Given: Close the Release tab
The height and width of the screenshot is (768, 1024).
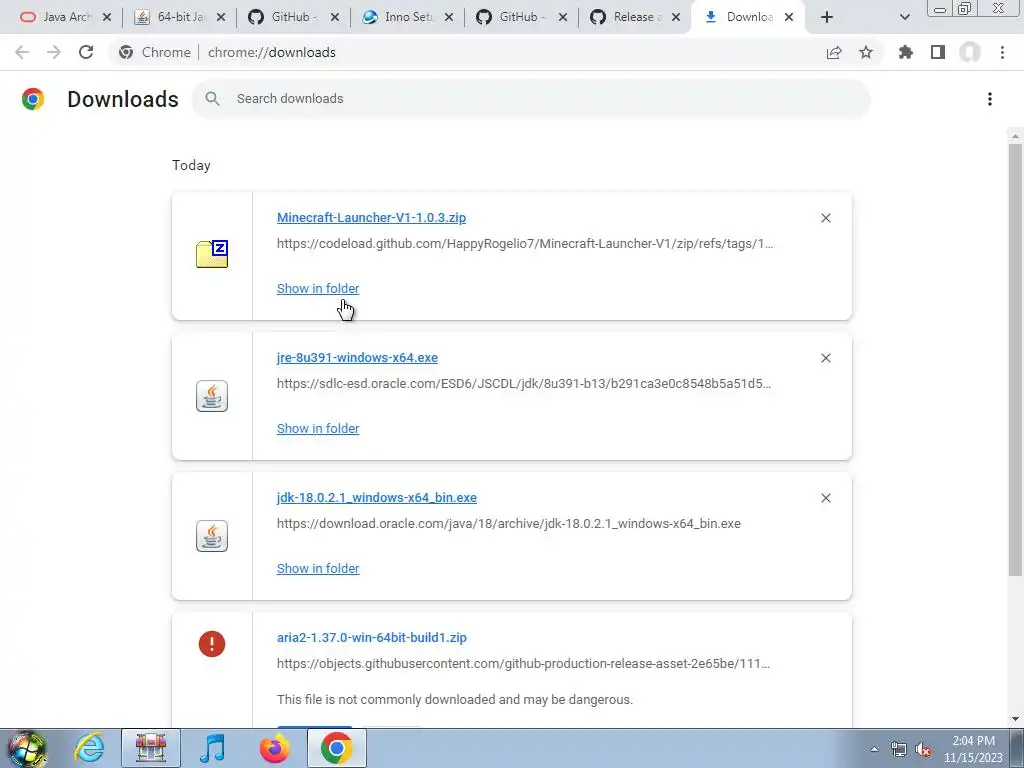Looking at the screenshot, I should (x=677, y=18).
